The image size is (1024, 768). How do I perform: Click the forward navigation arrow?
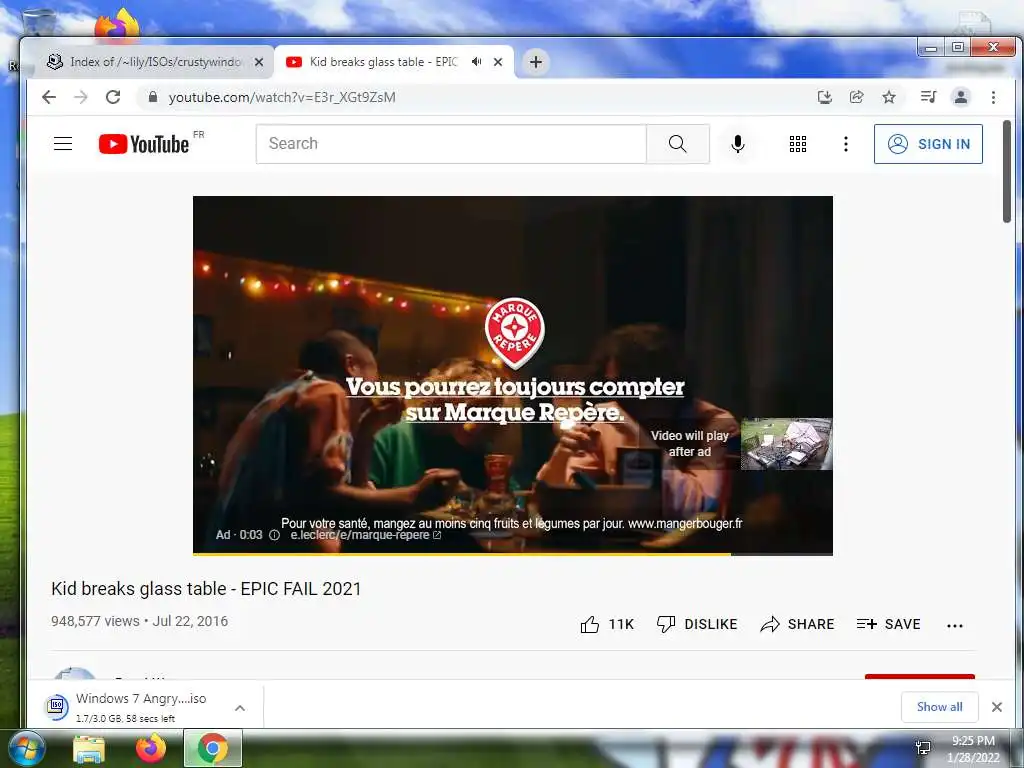point(80,97)
